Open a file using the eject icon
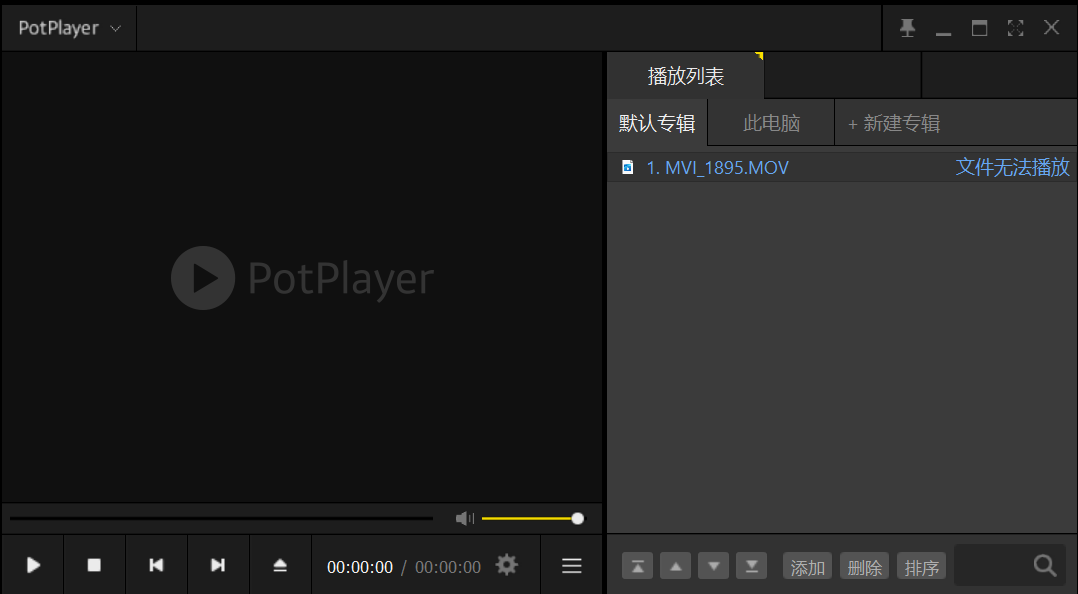 pos(280,565)
